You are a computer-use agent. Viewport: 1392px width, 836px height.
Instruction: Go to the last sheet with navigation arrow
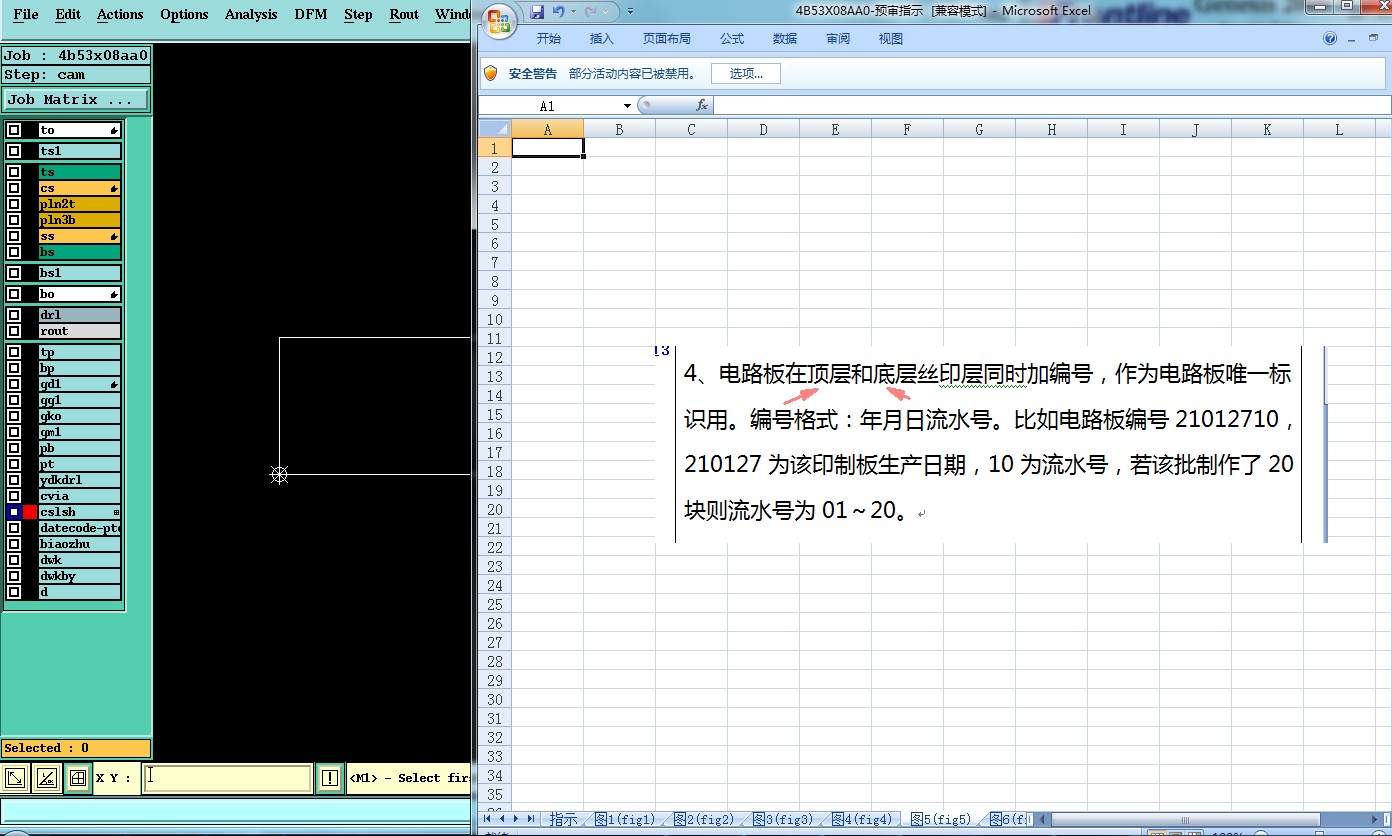531,818
